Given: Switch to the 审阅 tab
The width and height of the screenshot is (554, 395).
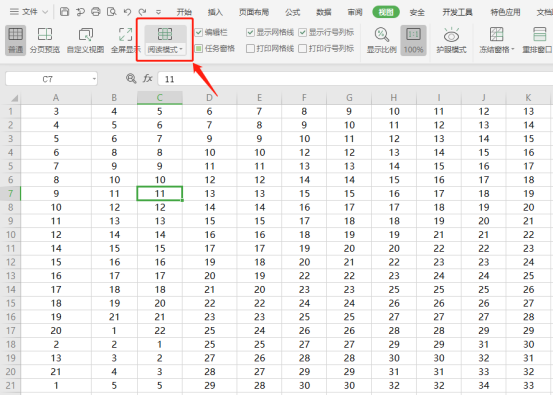Looking at the screenshot, I should click(355, 12).
